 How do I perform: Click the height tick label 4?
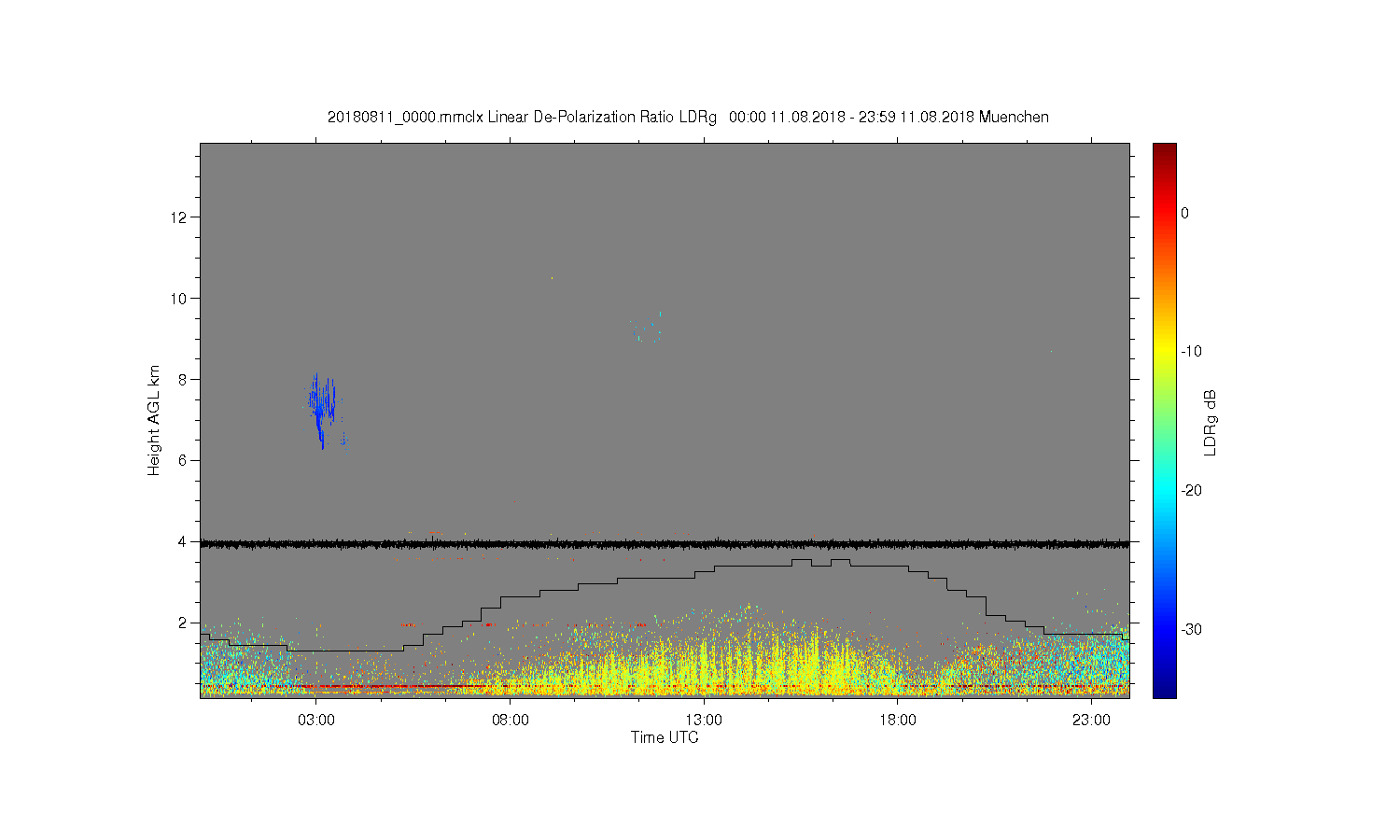[x=184, y=541]
